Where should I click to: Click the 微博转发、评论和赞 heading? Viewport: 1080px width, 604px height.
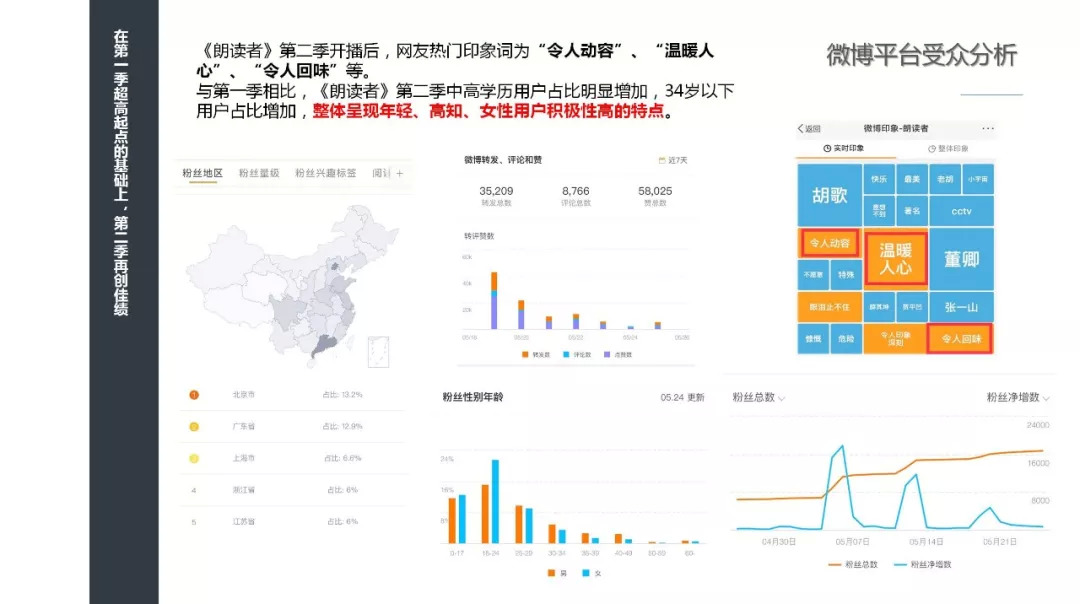(503, 160)
